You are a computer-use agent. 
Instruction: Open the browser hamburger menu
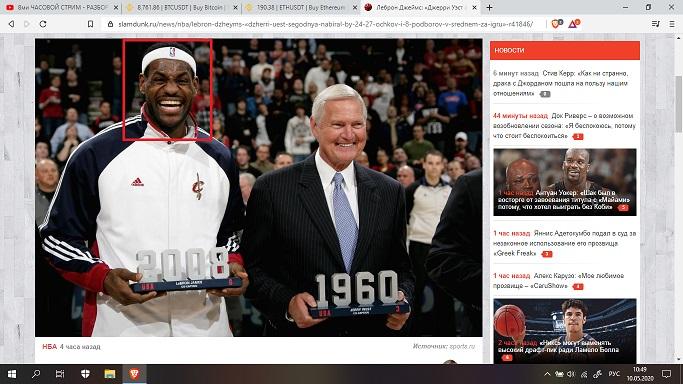pyautogui.click(x=672, y=24)
